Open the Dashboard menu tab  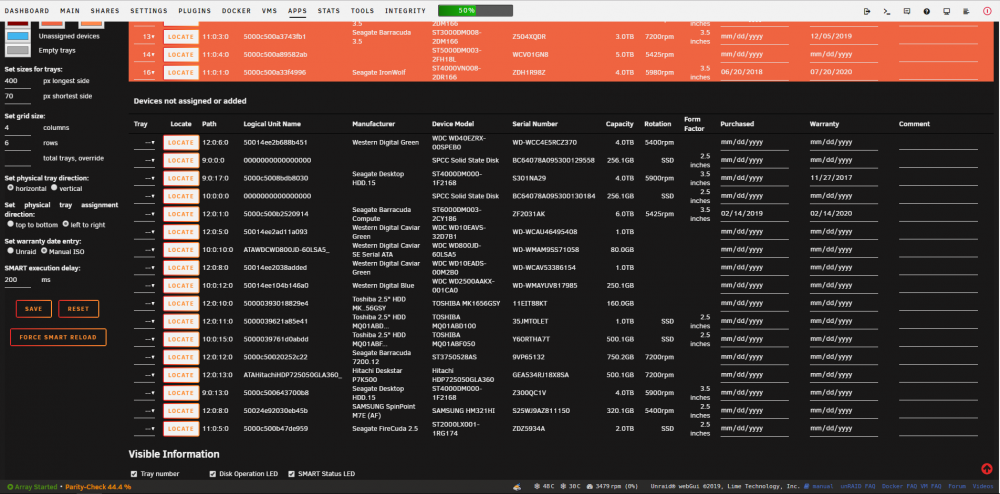click(27, 11)
